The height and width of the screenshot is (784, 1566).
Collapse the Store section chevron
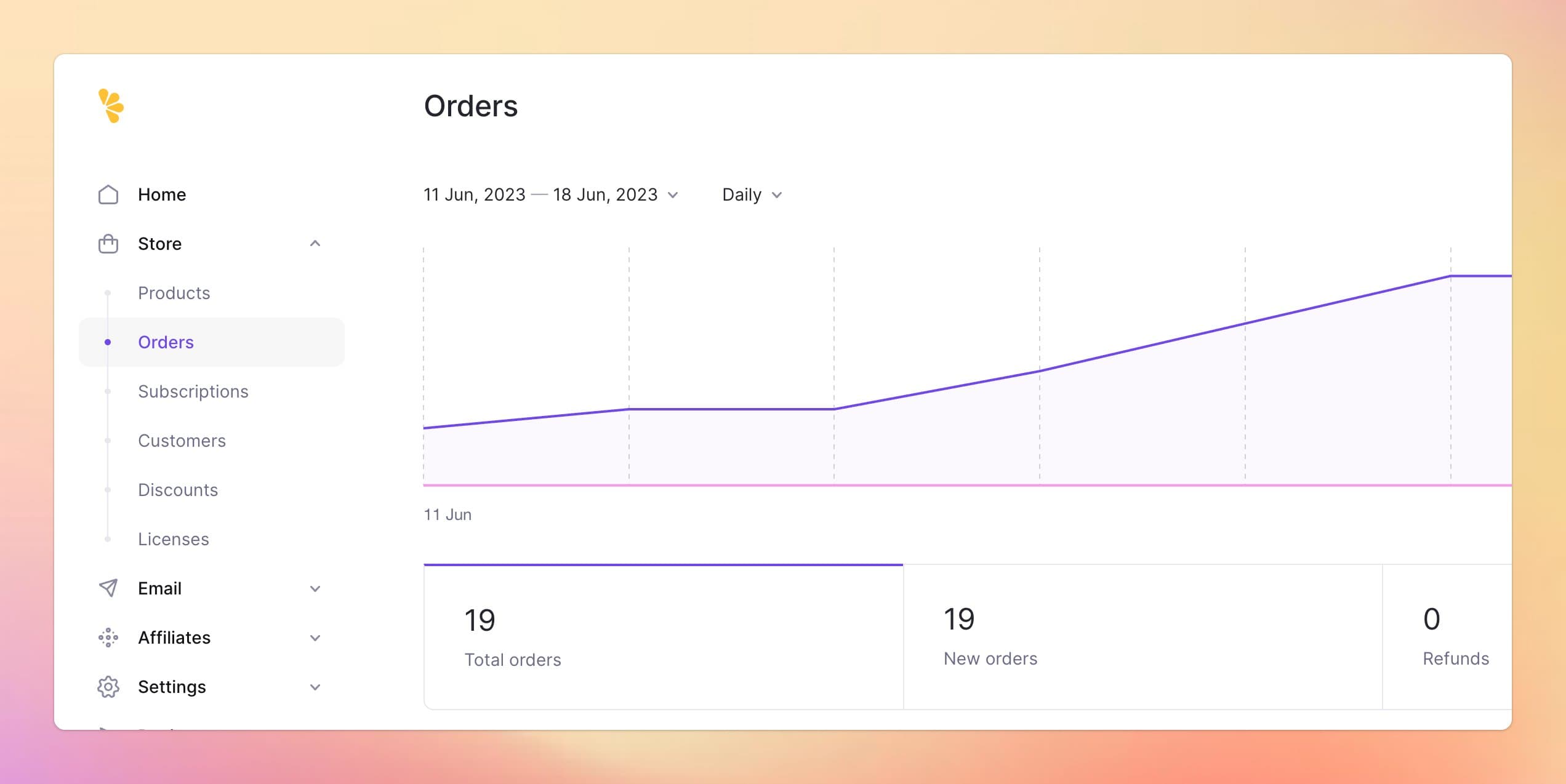point(315,244)
